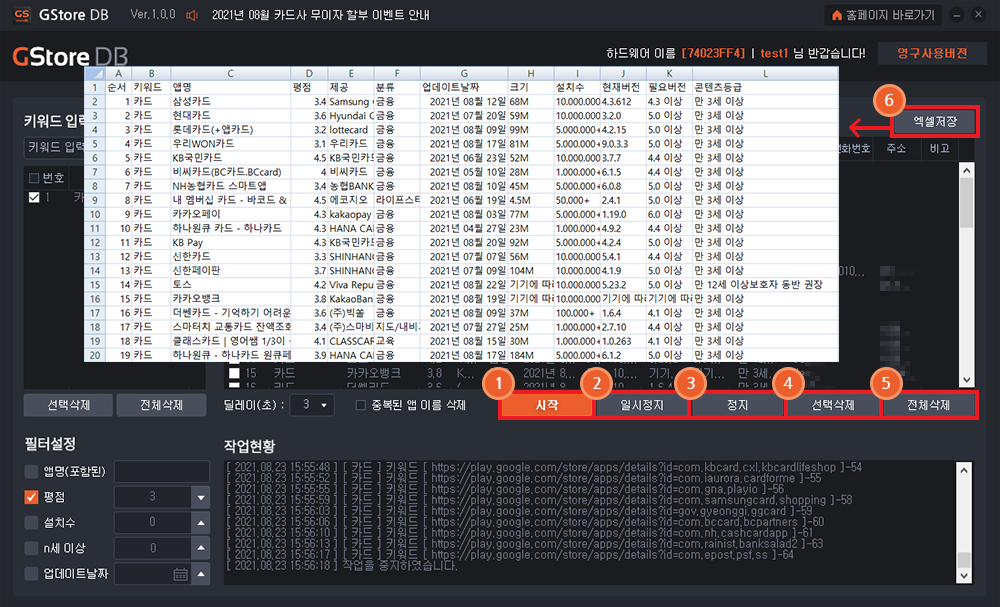
Task: Select spreadsheet column C header
Action: point(230,73)
